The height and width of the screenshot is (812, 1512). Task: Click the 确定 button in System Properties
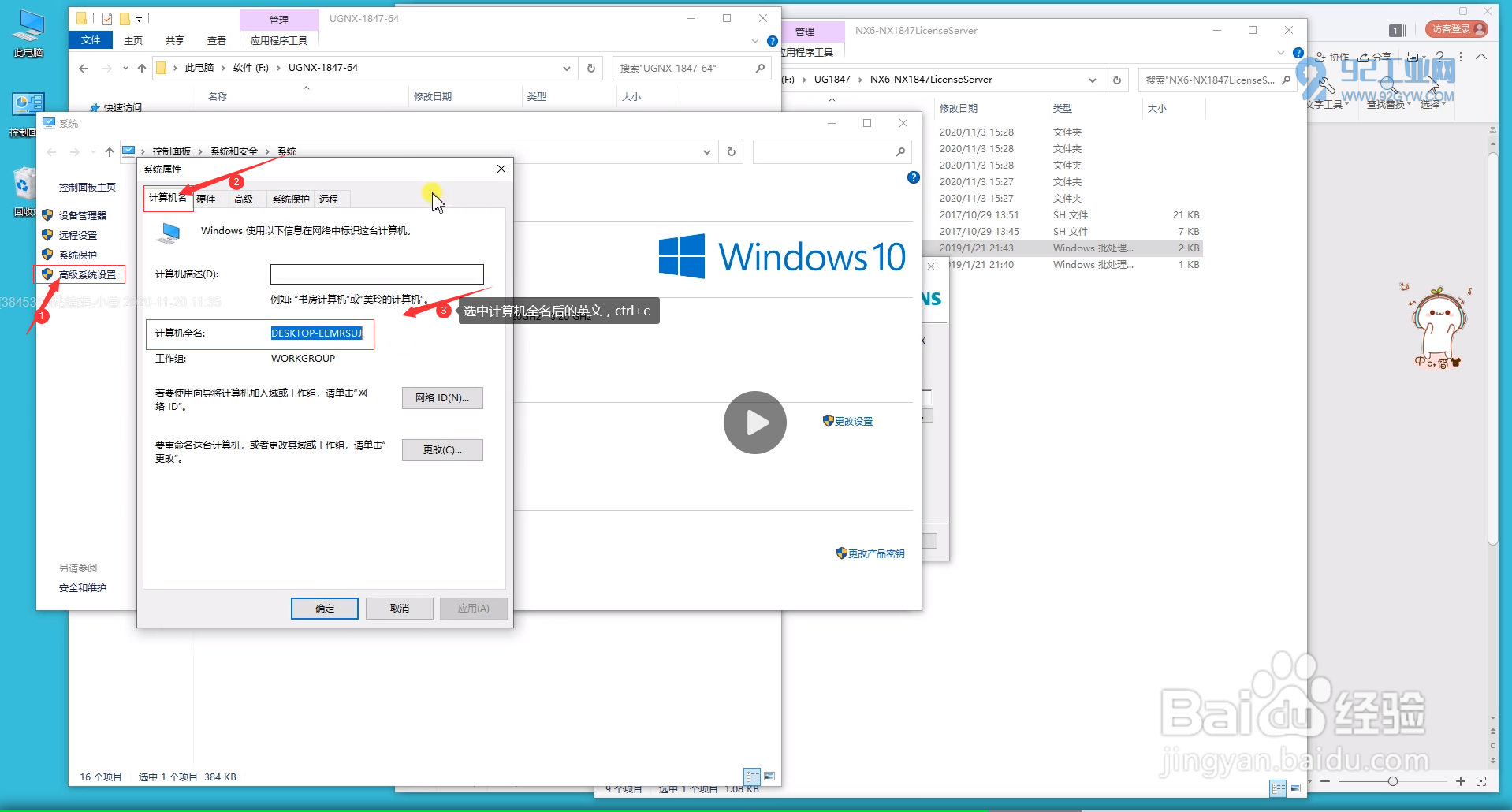point(325,609)
